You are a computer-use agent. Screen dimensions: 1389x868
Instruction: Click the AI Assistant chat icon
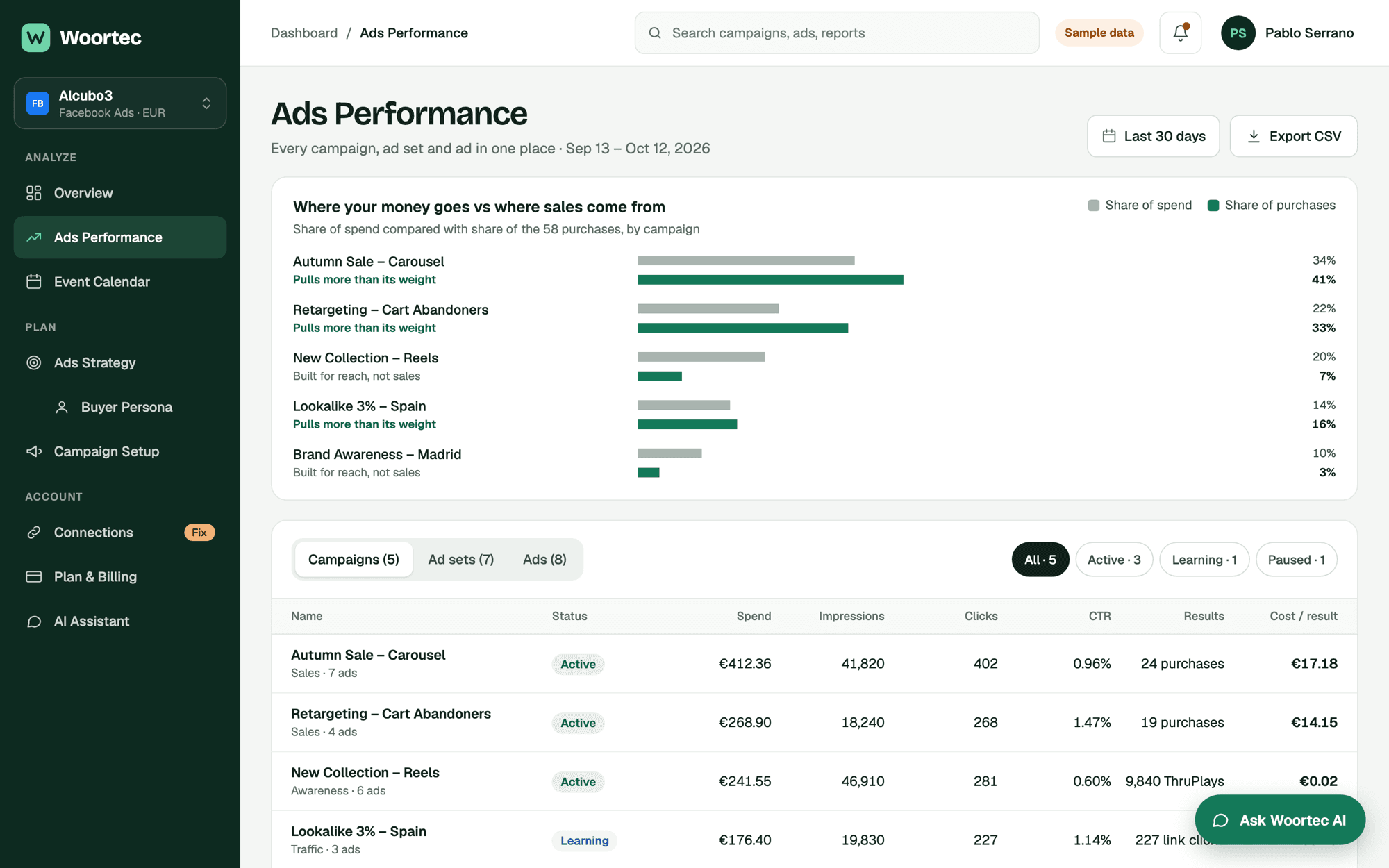34,621
